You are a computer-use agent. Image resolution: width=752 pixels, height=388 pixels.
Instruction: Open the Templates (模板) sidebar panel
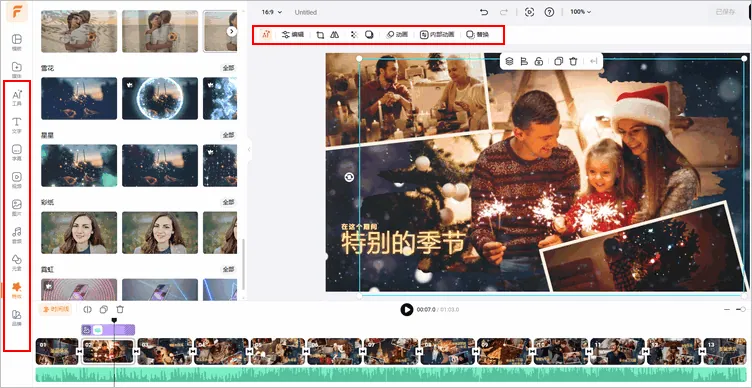click(x=17, y=42)
